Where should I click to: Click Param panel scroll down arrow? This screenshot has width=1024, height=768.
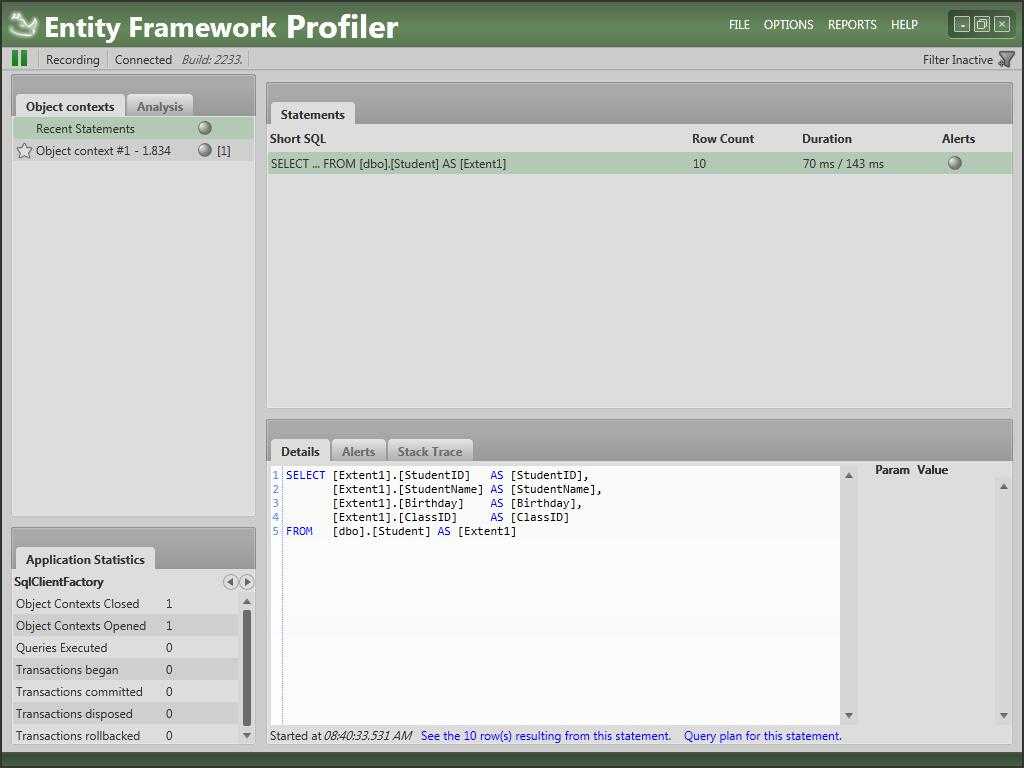point(1004,716)
